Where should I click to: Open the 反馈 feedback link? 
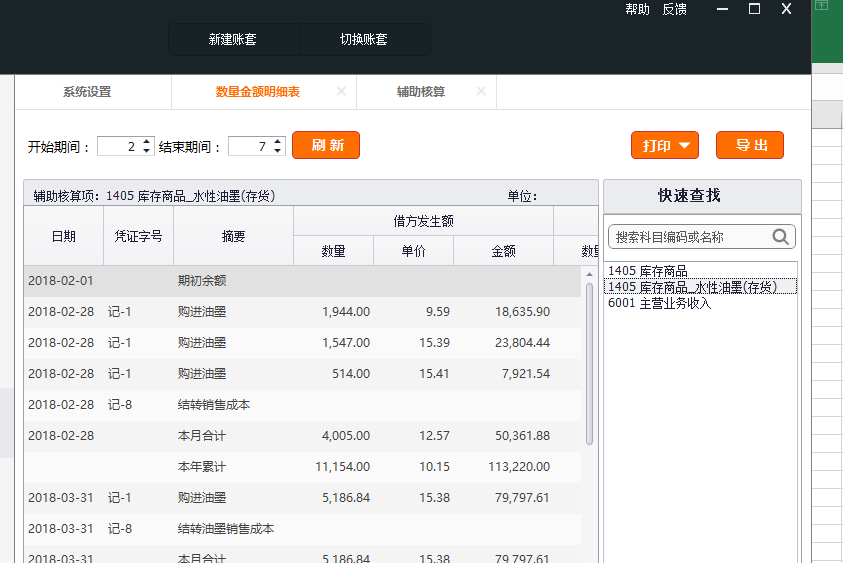(x=674, y=9)
